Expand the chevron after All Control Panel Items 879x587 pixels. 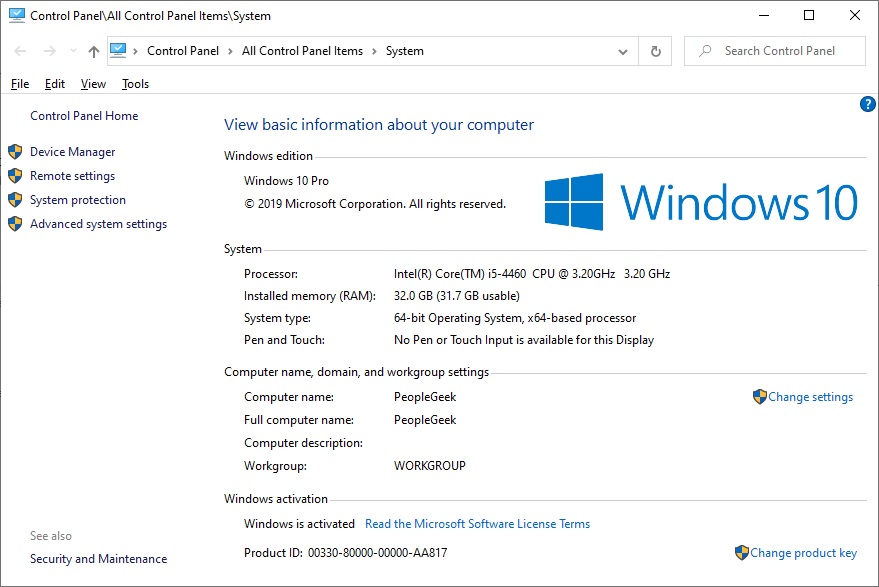pyautogui.click(x=374, y=52)
